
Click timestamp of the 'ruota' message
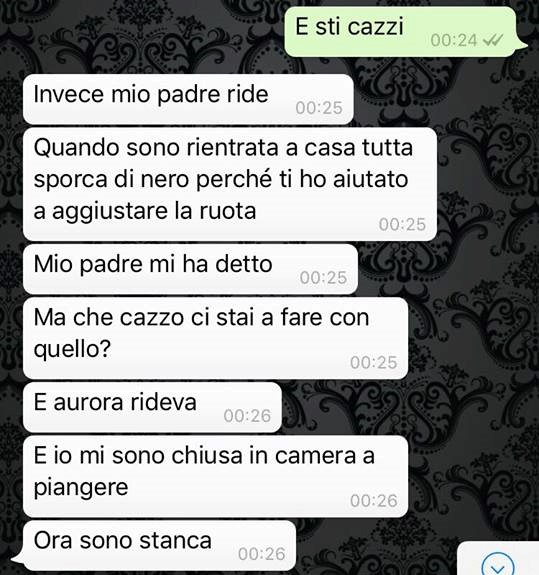402,224
